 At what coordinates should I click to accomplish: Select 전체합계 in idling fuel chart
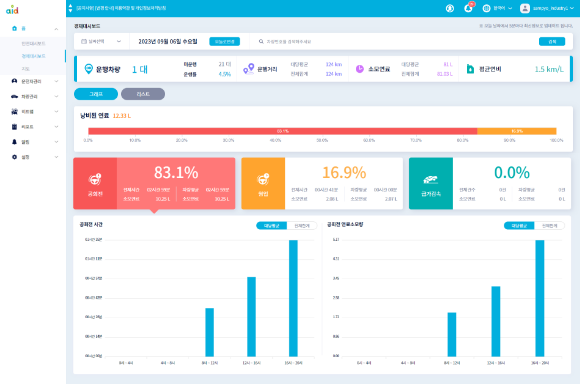point(549,226)
